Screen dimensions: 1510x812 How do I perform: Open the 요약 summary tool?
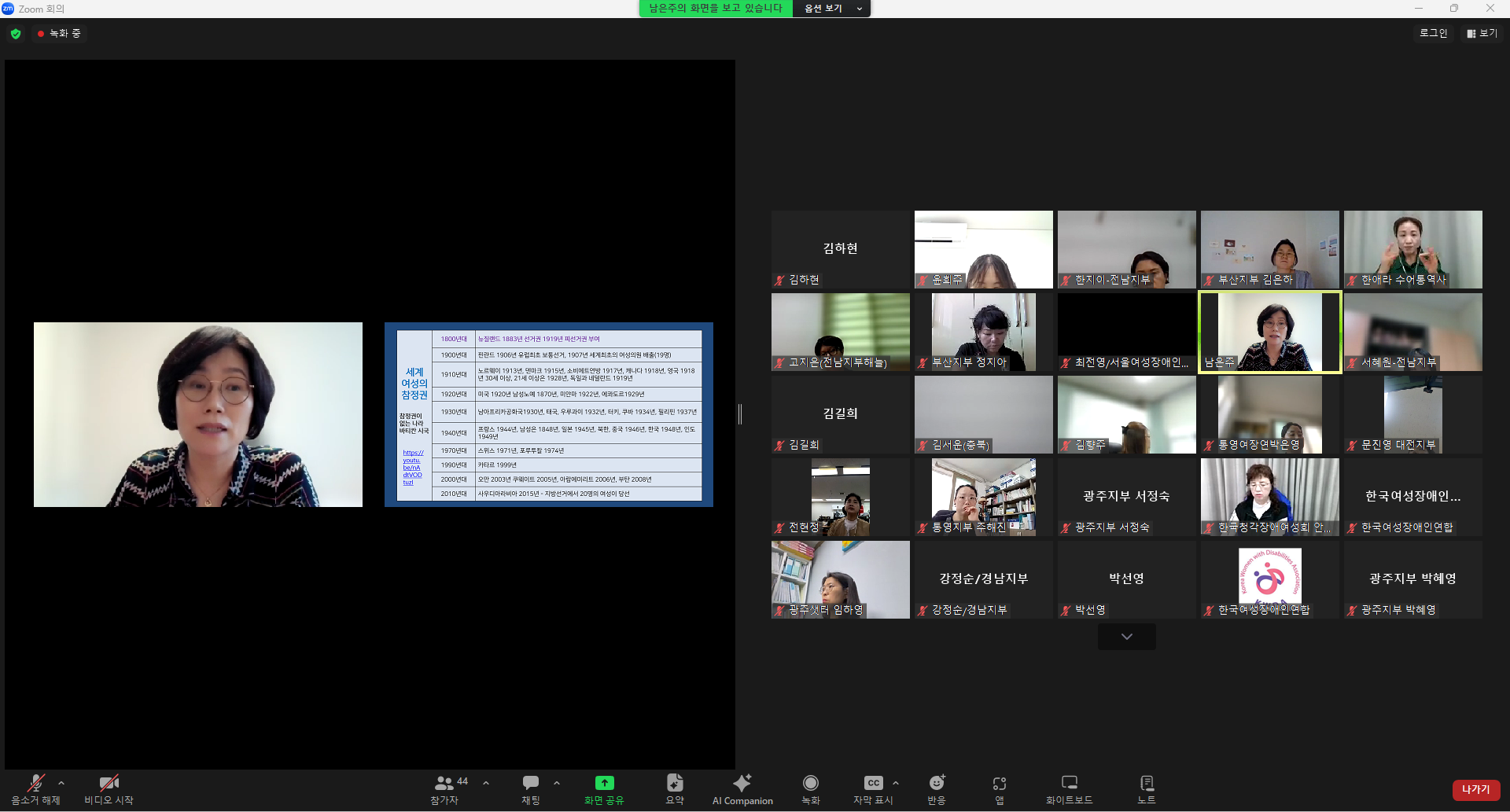tap(675, 789)
